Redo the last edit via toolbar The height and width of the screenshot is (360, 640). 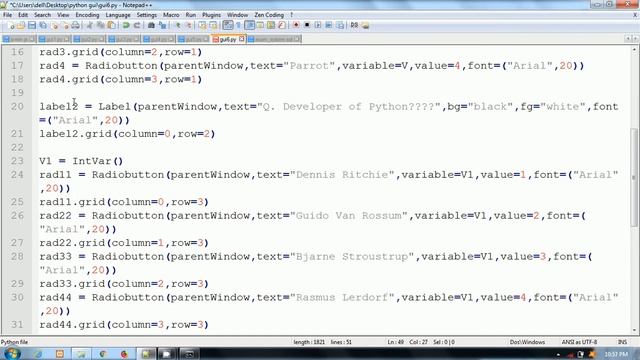click(x=137, y=25)
